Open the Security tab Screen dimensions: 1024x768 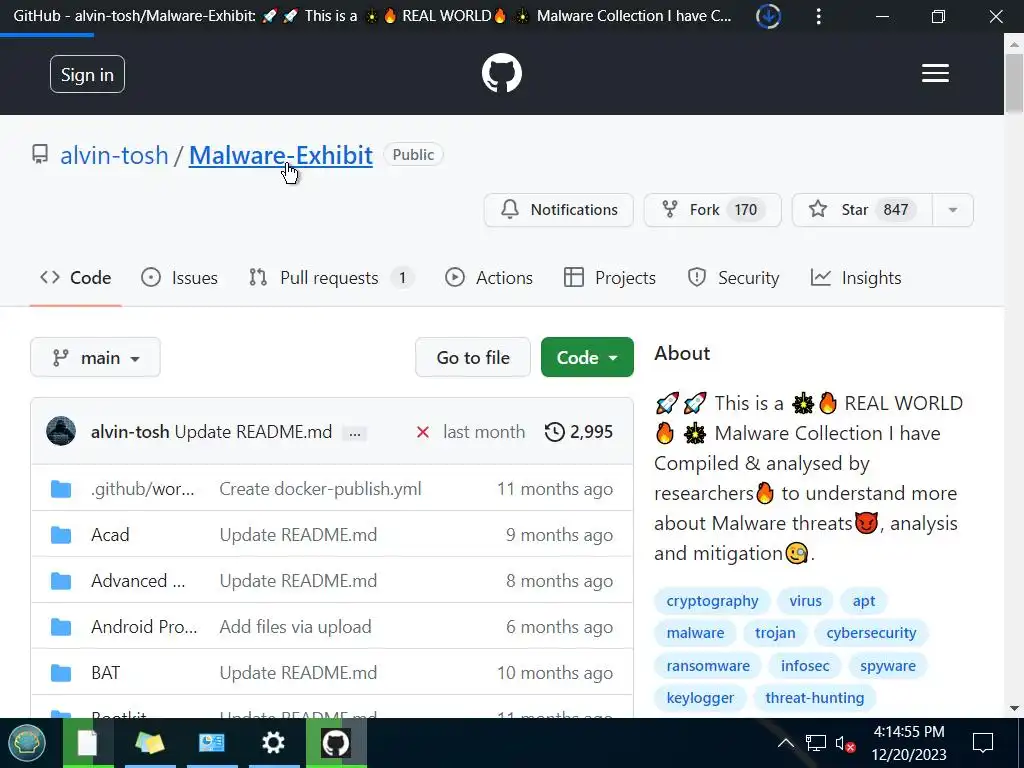pyautogui.click(x=733, y=278)
